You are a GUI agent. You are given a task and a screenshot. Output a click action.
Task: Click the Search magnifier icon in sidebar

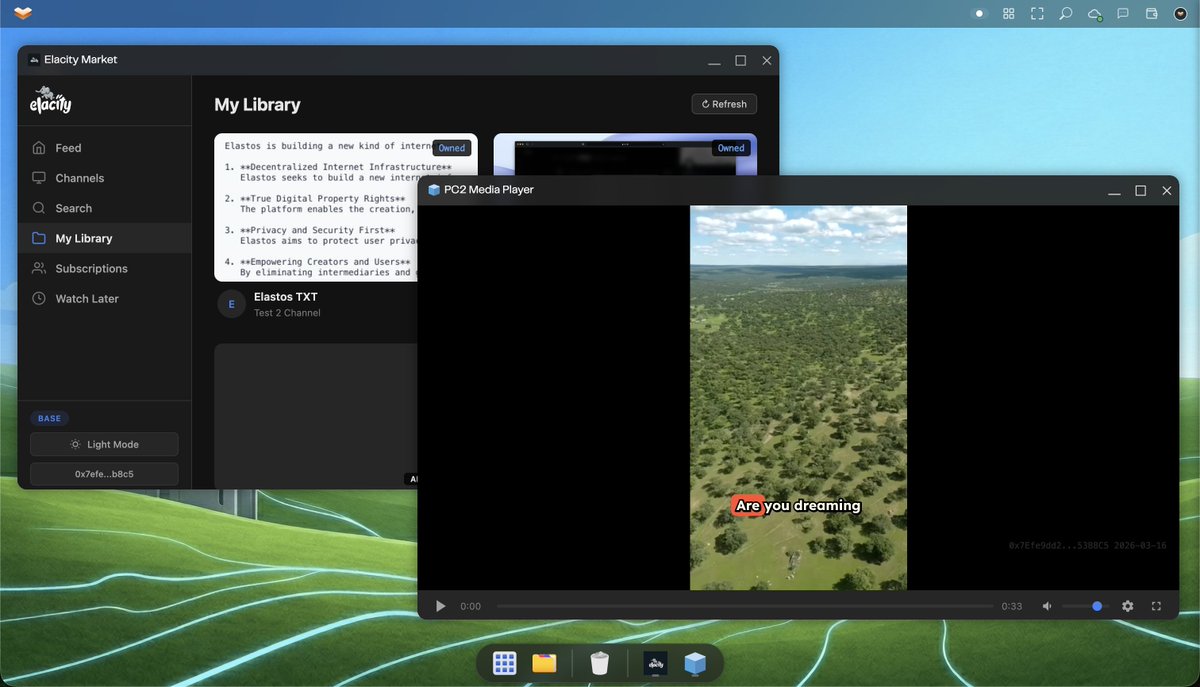[x=39, y=208]
